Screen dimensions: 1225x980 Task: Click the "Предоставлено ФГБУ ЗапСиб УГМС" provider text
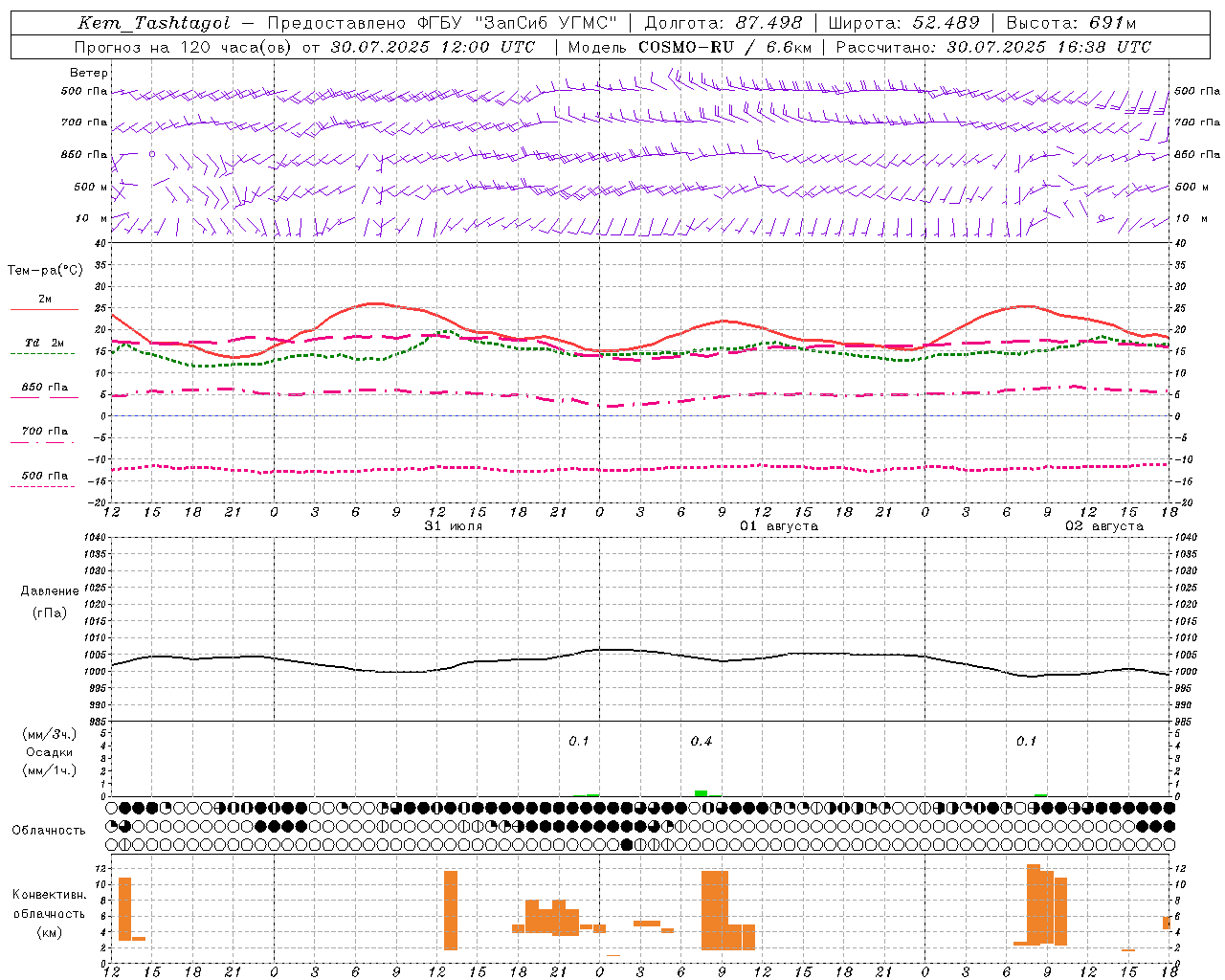click(x=442, y=23)
